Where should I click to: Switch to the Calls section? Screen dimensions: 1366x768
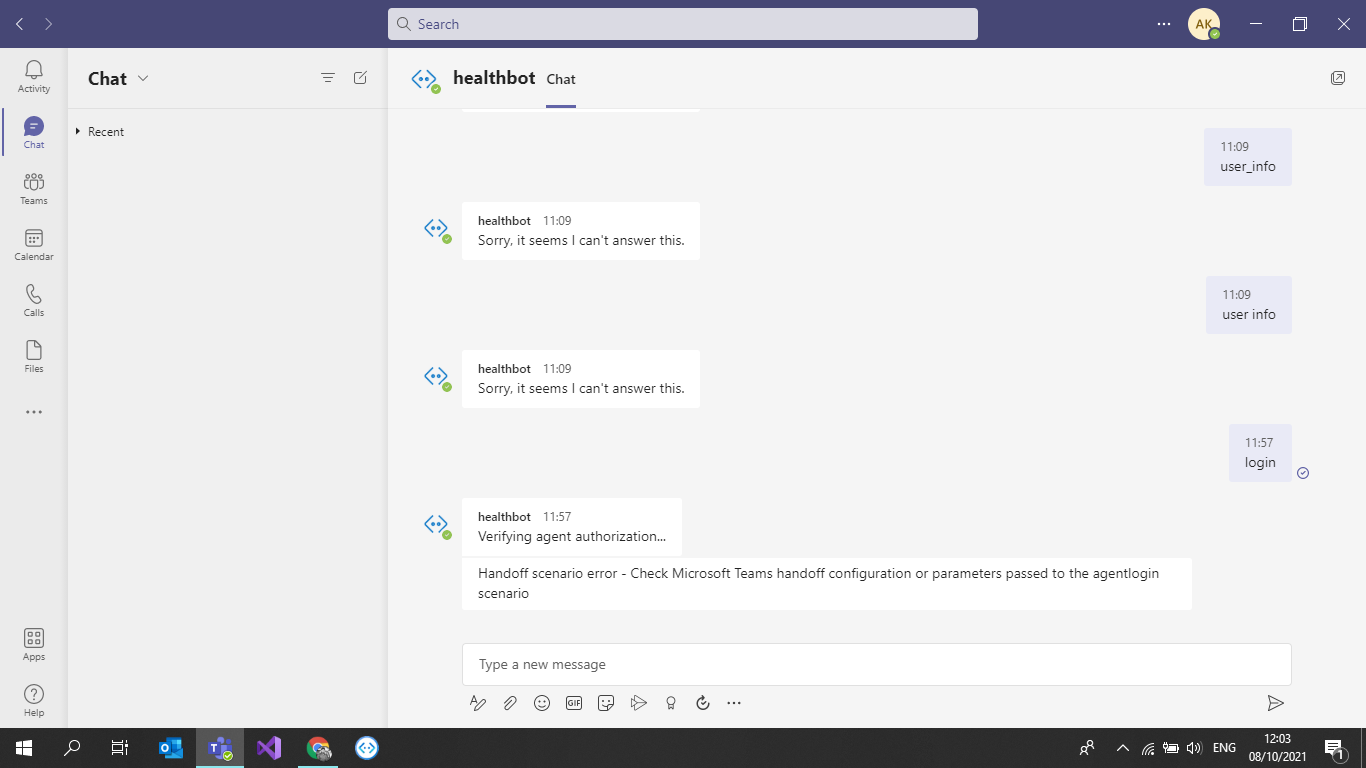33,299
